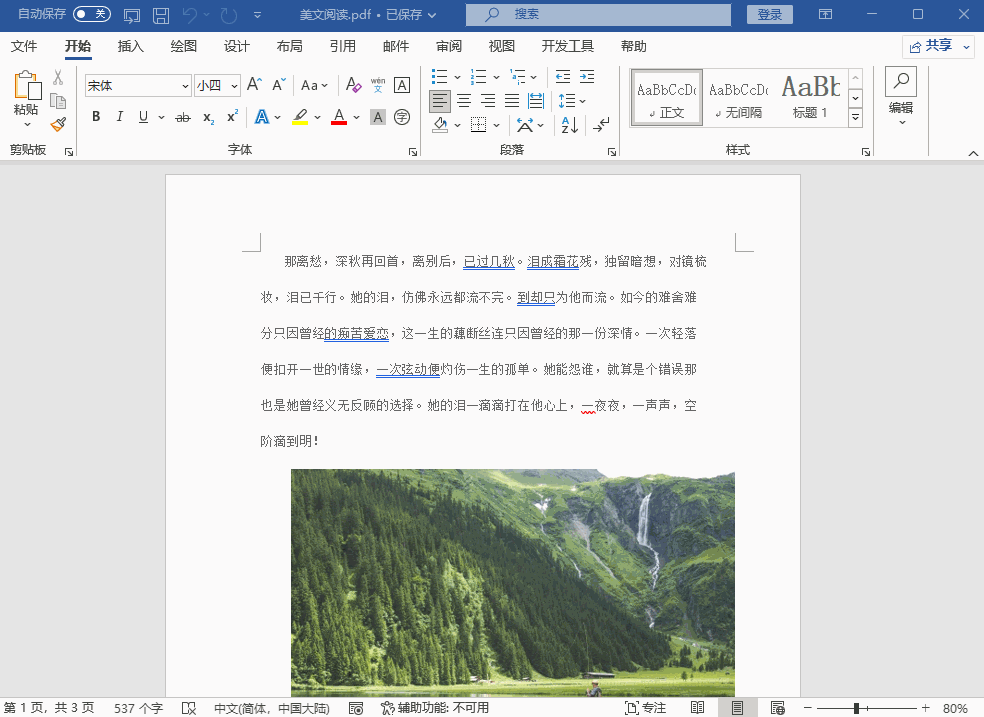This screenshot has height=717, width=984.
Task: Sort text with the A-Z sort icon
Action: (570, 125)
